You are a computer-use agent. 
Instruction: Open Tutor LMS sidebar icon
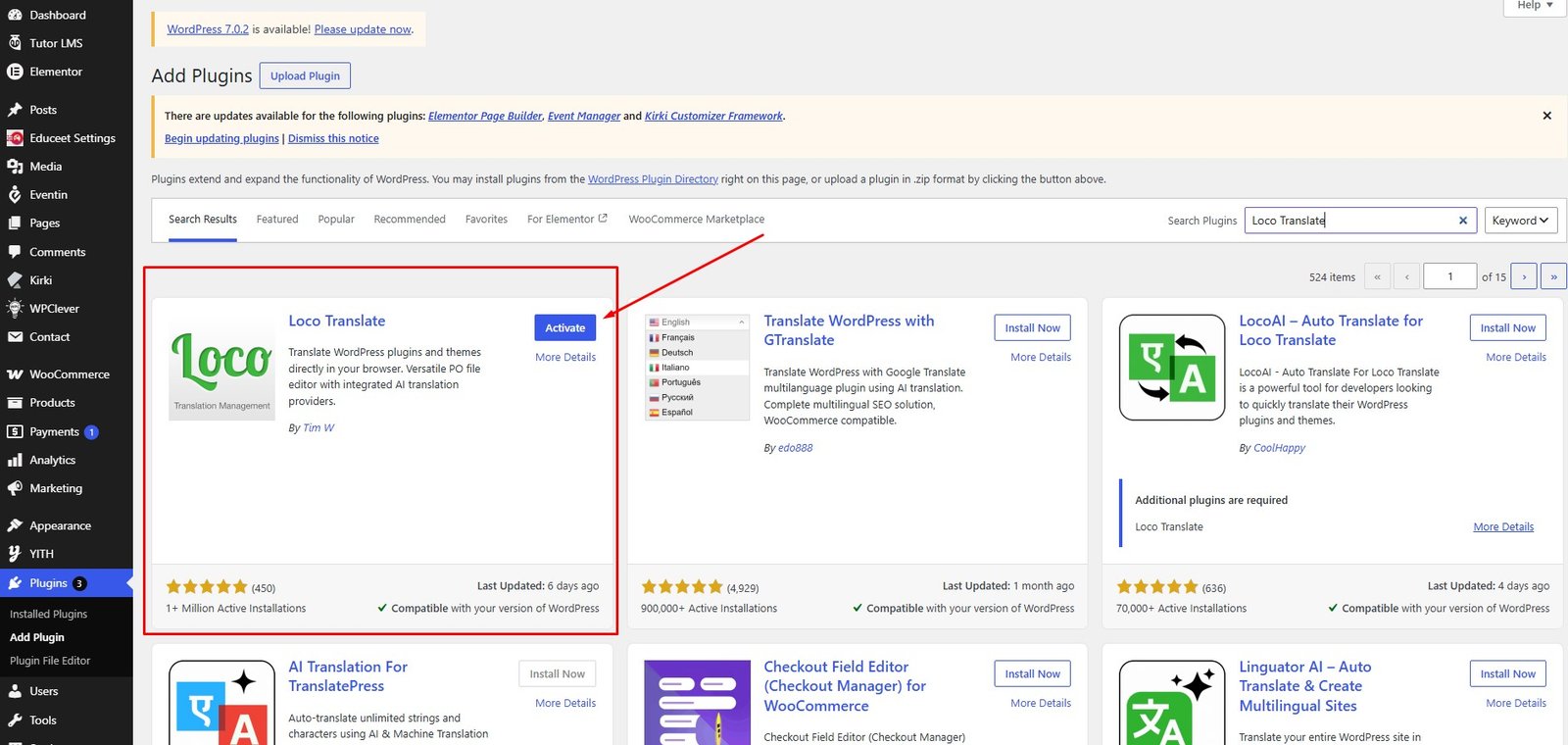click(x=15, y=43)
